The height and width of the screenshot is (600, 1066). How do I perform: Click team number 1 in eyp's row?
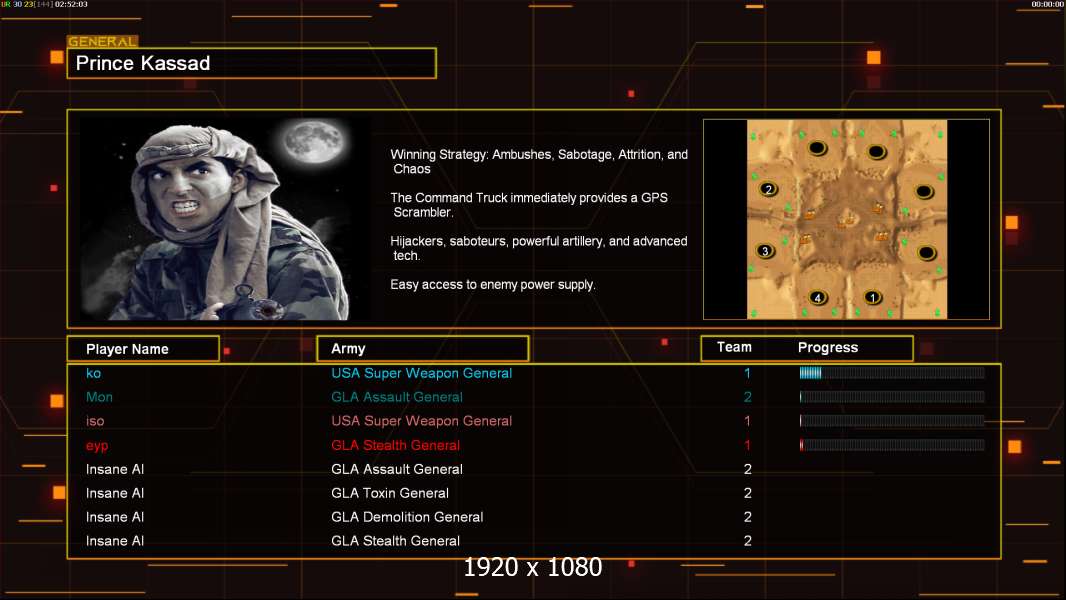coord(747,445)
